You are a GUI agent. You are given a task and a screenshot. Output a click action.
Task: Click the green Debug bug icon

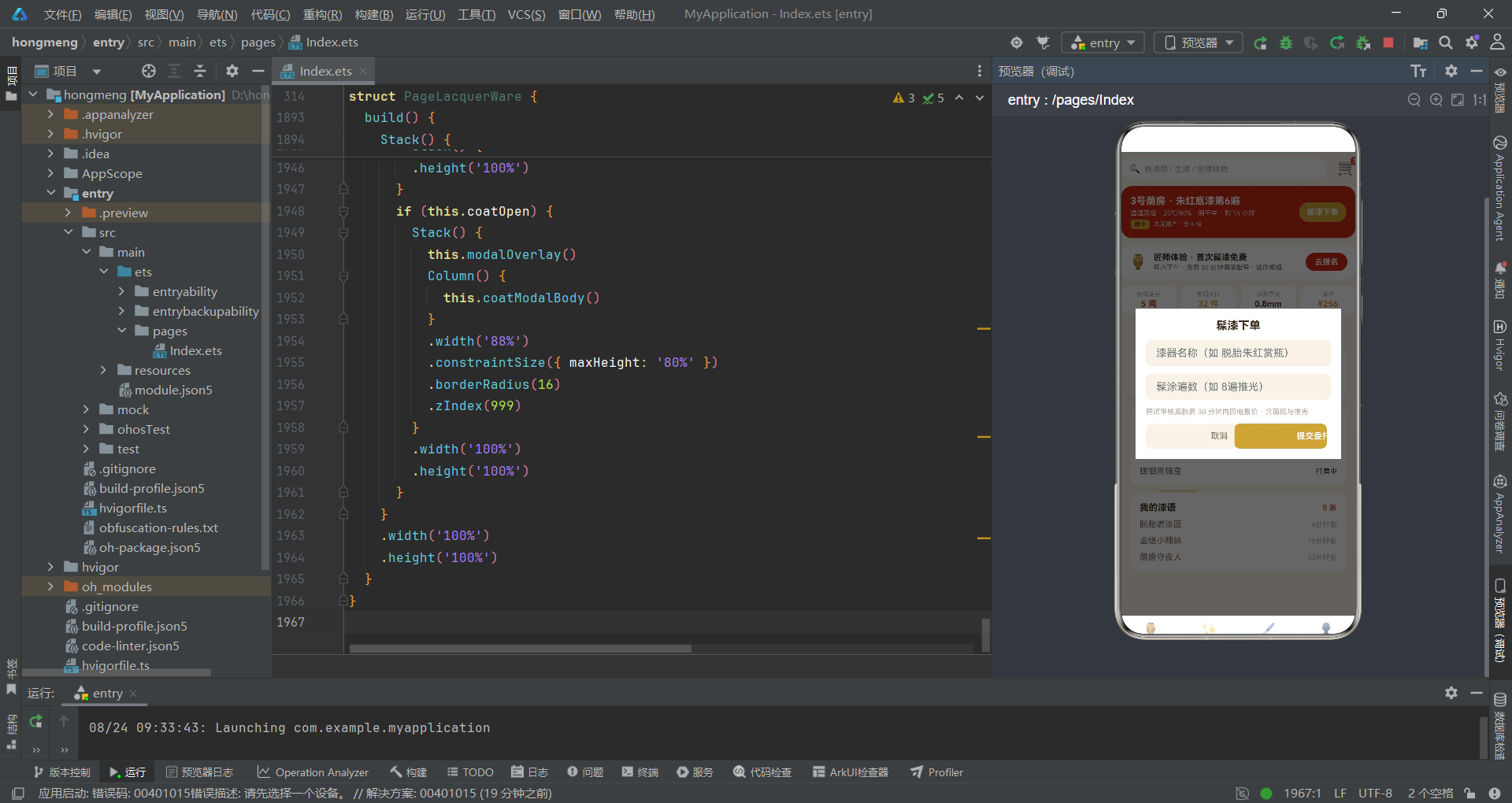coord(1286,43)
